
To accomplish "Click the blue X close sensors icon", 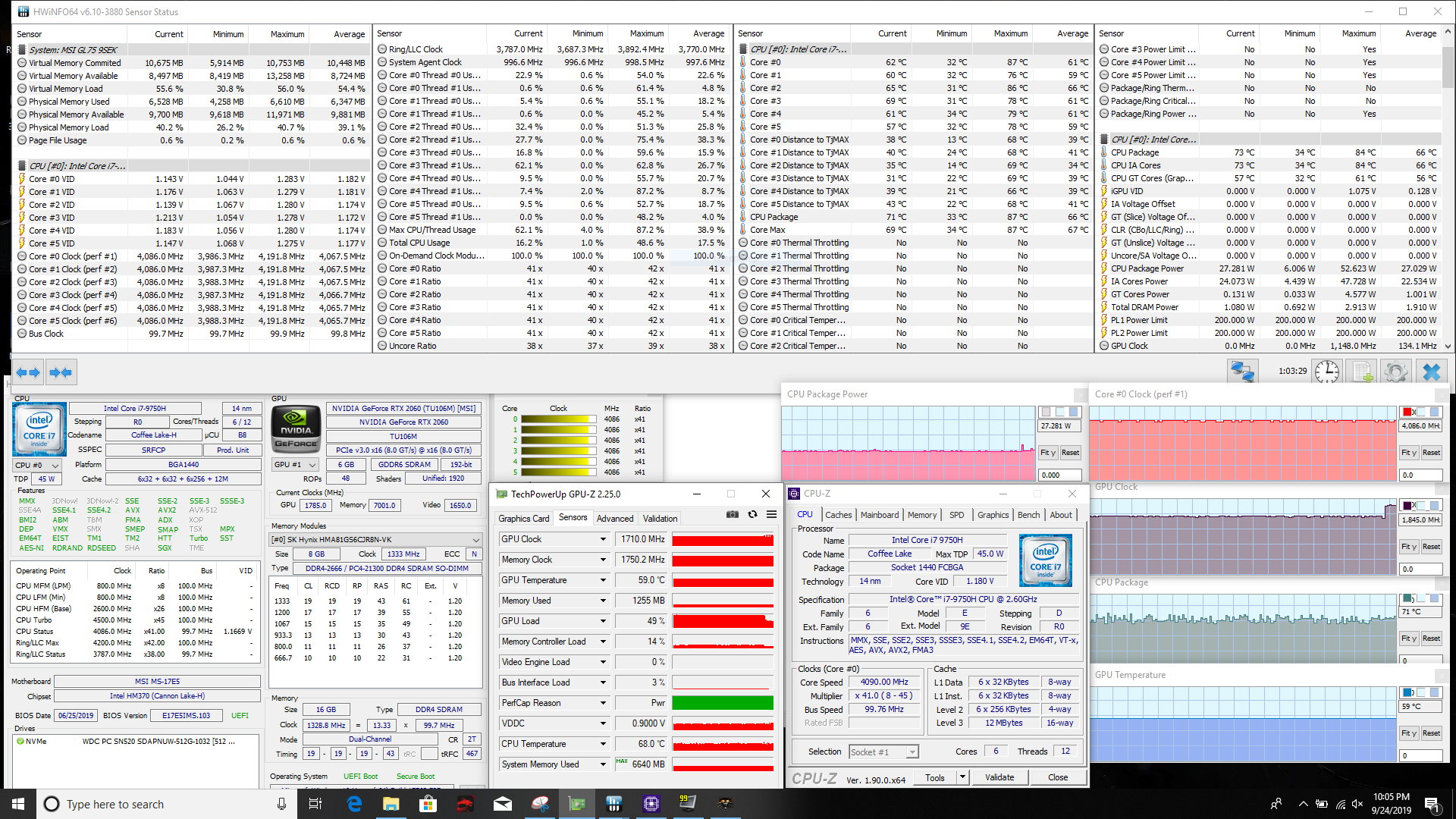I will (1431, 372).
